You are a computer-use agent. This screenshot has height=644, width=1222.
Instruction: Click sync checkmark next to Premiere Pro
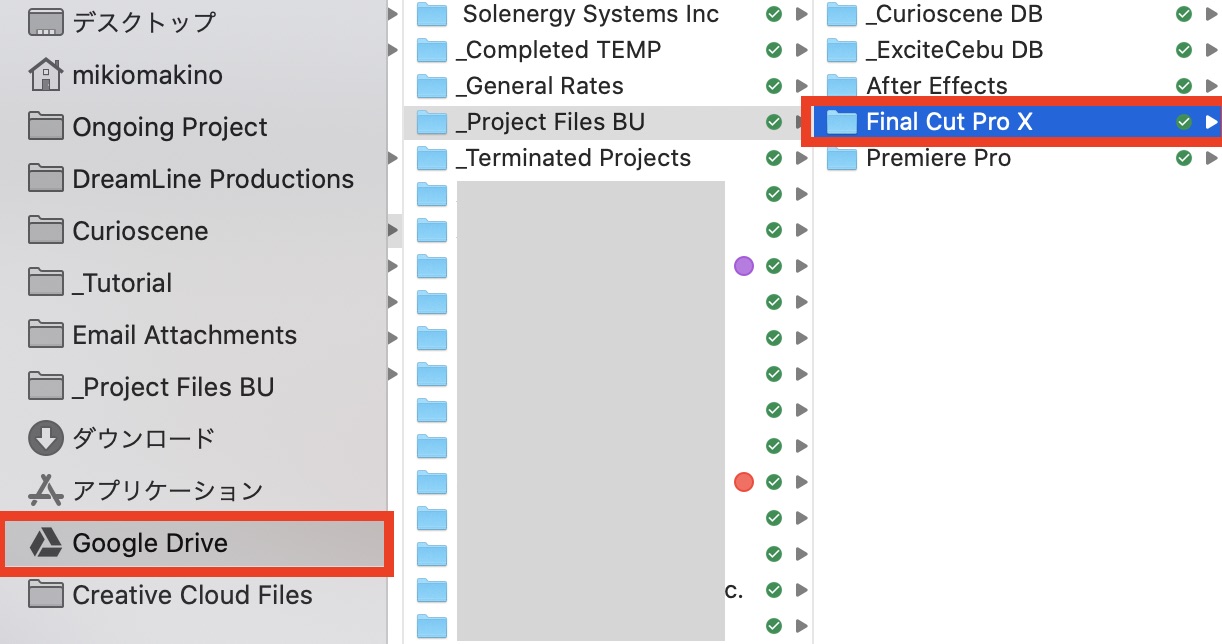1184,158
